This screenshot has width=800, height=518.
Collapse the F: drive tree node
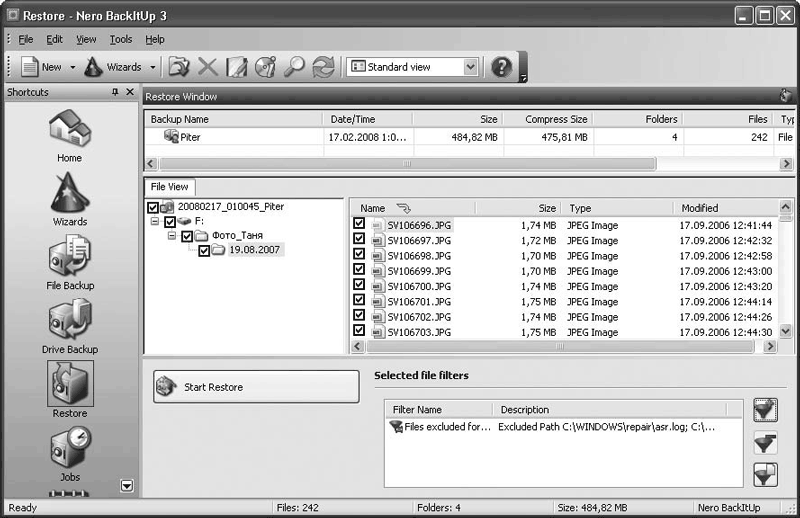coord(155,222)
